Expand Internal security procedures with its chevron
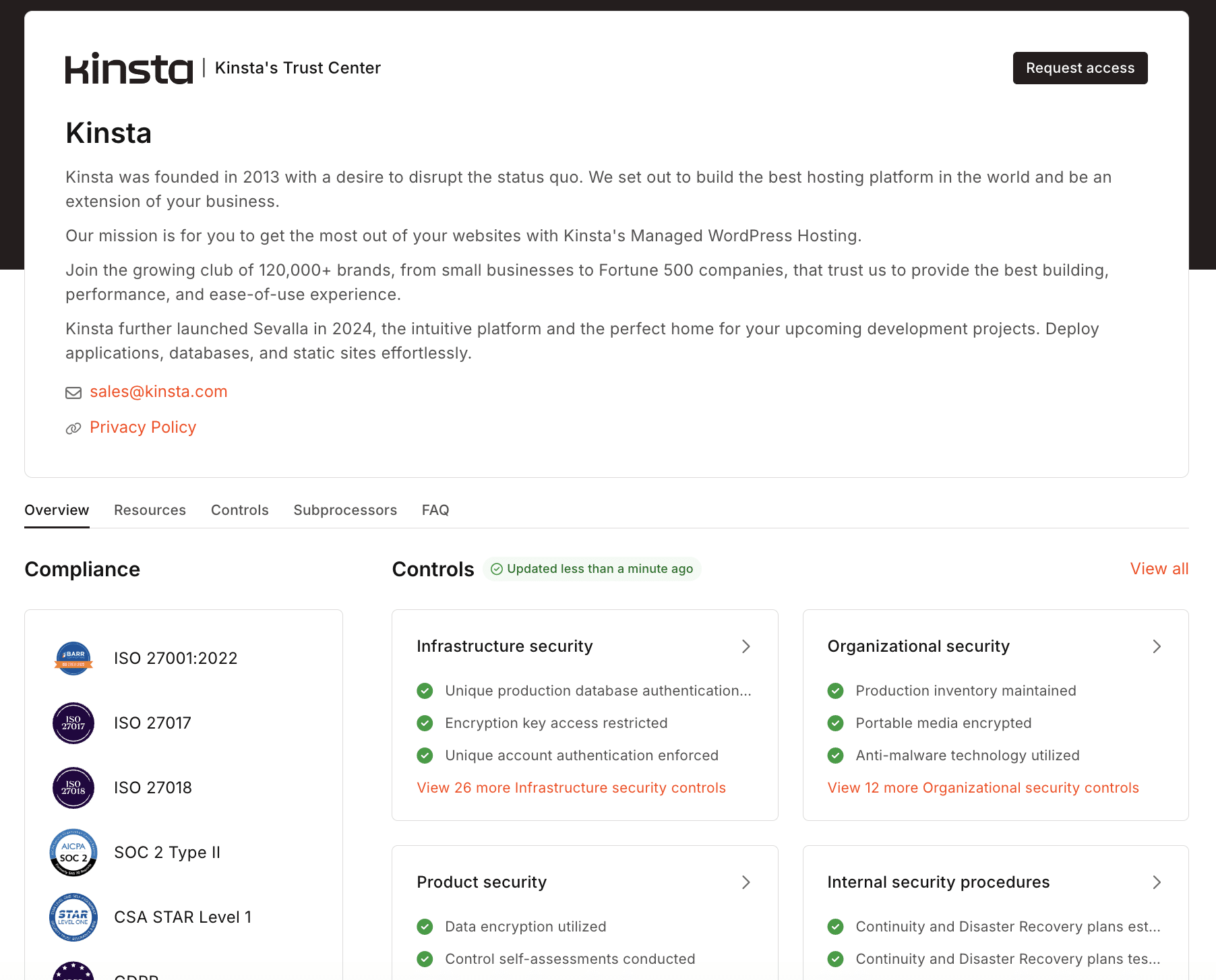This screenshot has width=1216, height=980. point(1157,882)
